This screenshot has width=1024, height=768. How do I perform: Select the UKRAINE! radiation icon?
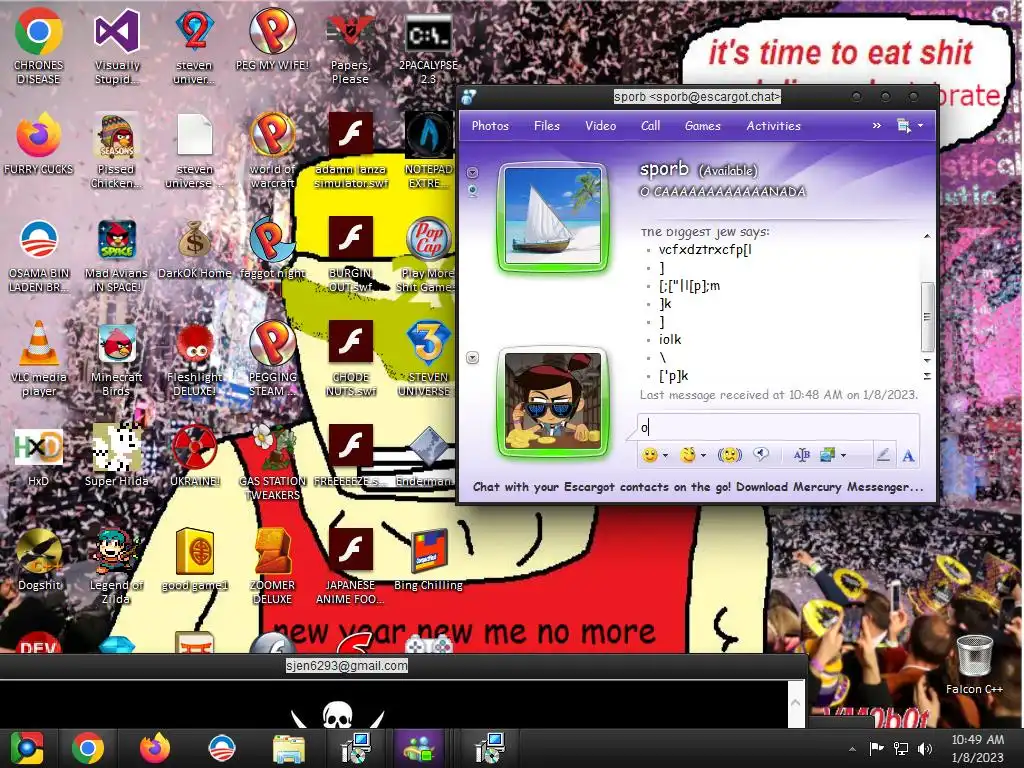click(x=195, y=455)
